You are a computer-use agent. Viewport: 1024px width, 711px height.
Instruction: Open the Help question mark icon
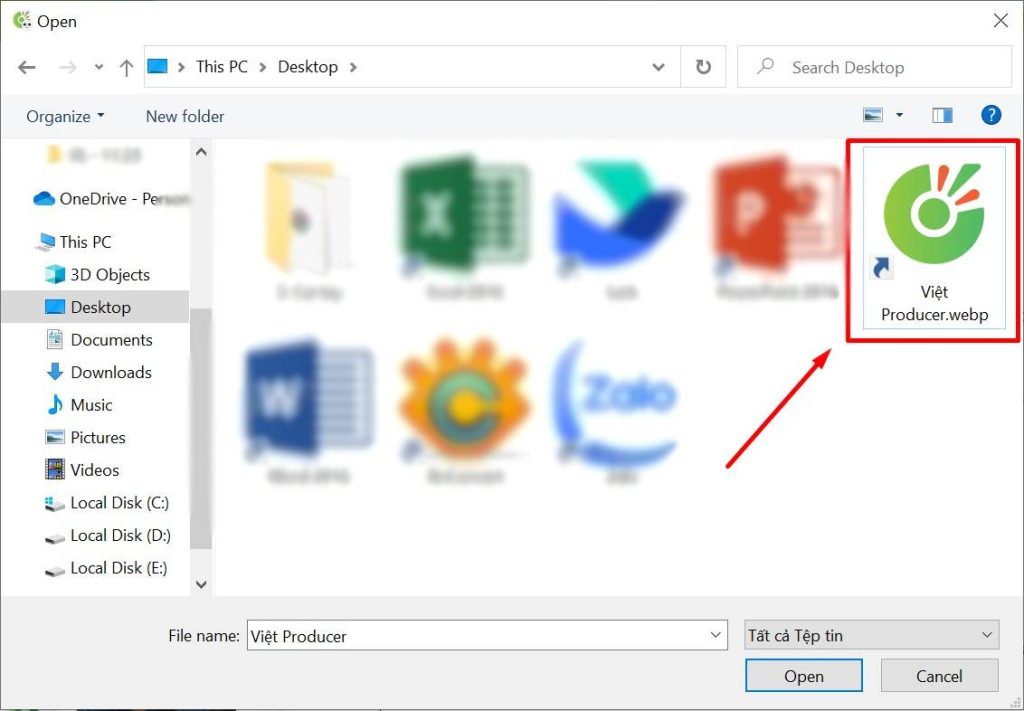(x=990, y=116)
